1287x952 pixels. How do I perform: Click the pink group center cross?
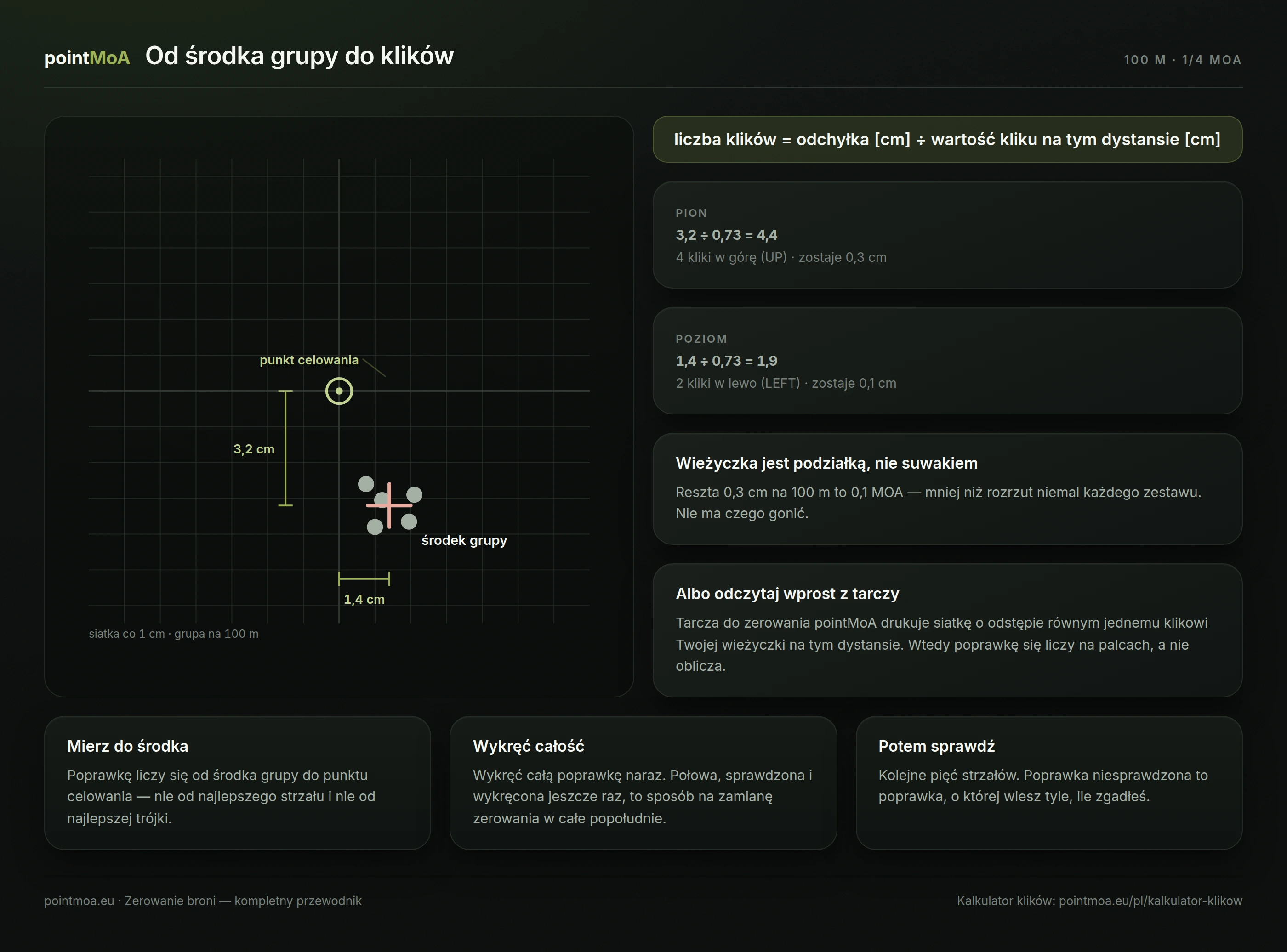(390, 505)
